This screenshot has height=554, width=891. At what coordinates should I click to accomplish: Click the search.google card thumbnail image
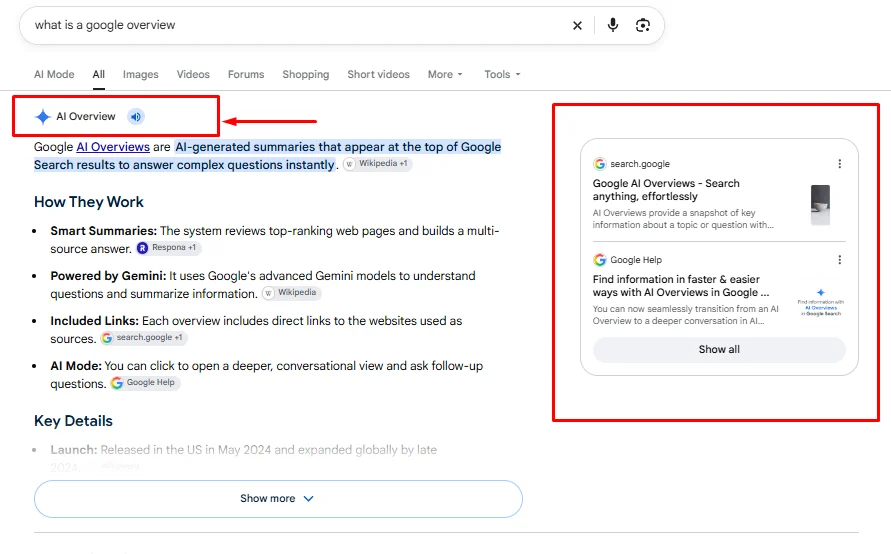point(820,205)
